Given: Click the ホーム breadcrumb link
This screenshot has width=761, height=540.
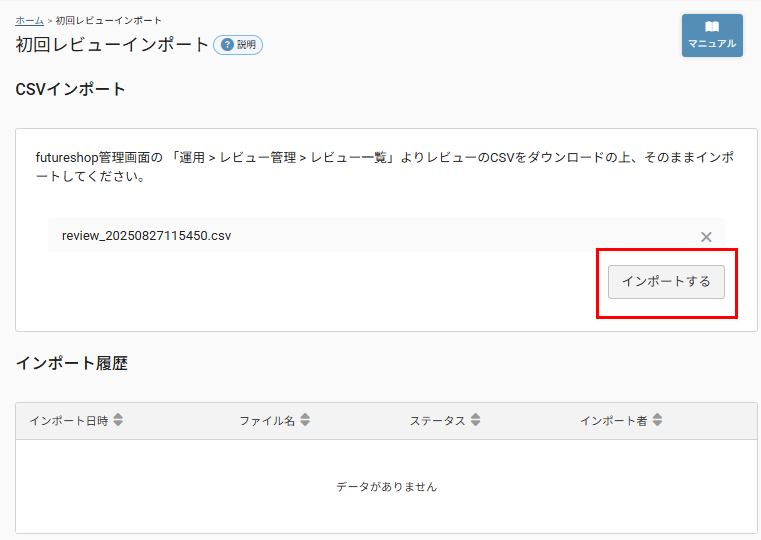Looking at the screenshot, I should [29, 20].
